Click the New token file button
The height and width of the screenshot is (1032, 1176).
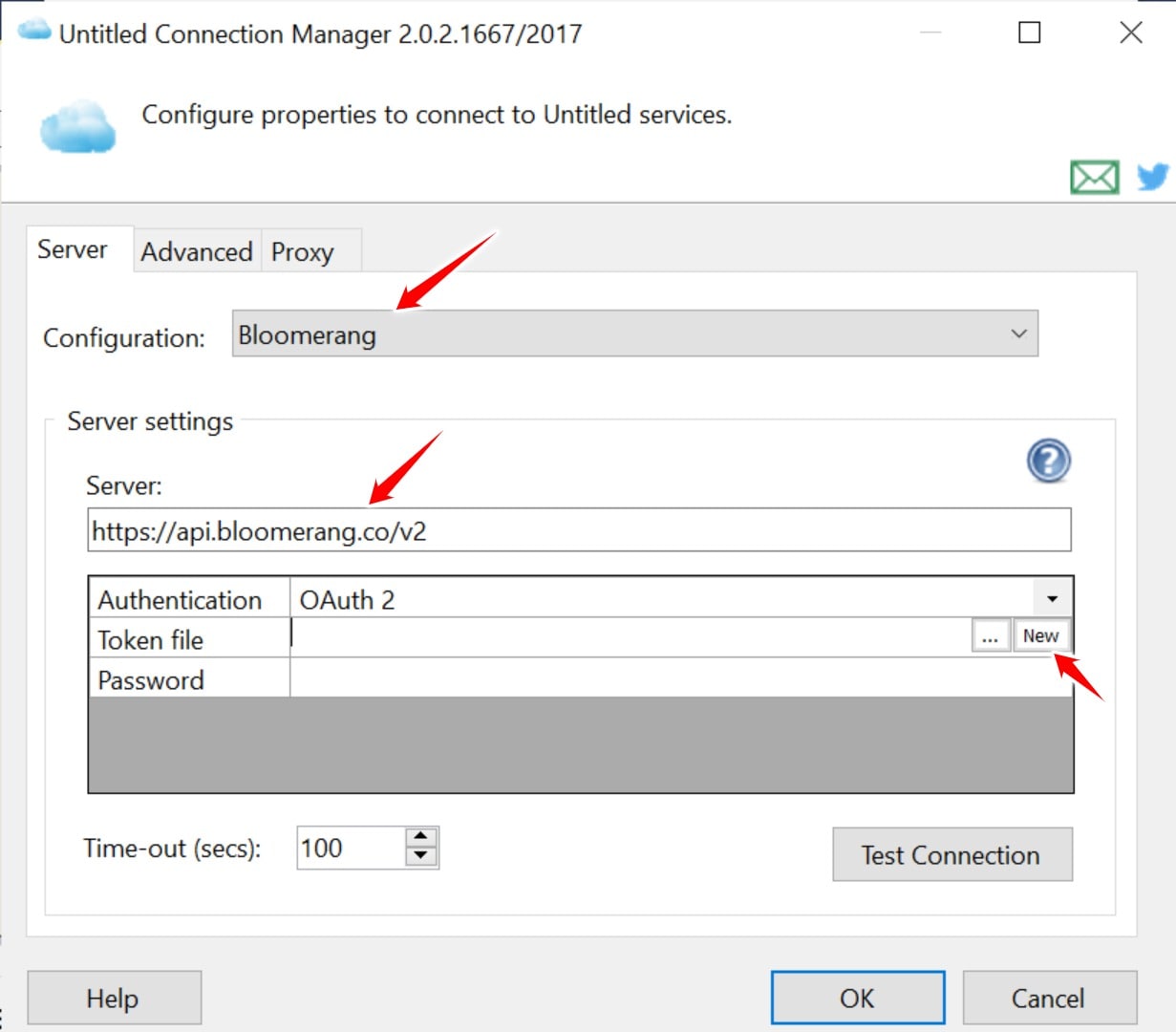[1040, 635]
